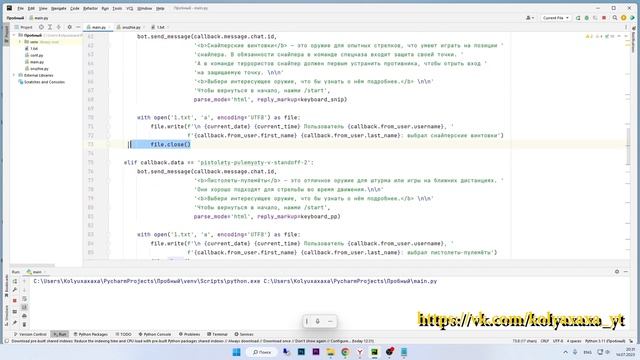Click the UTF-8 encoding status entry
This screenshot has height=360, width=640.
(x=558, y=341)
